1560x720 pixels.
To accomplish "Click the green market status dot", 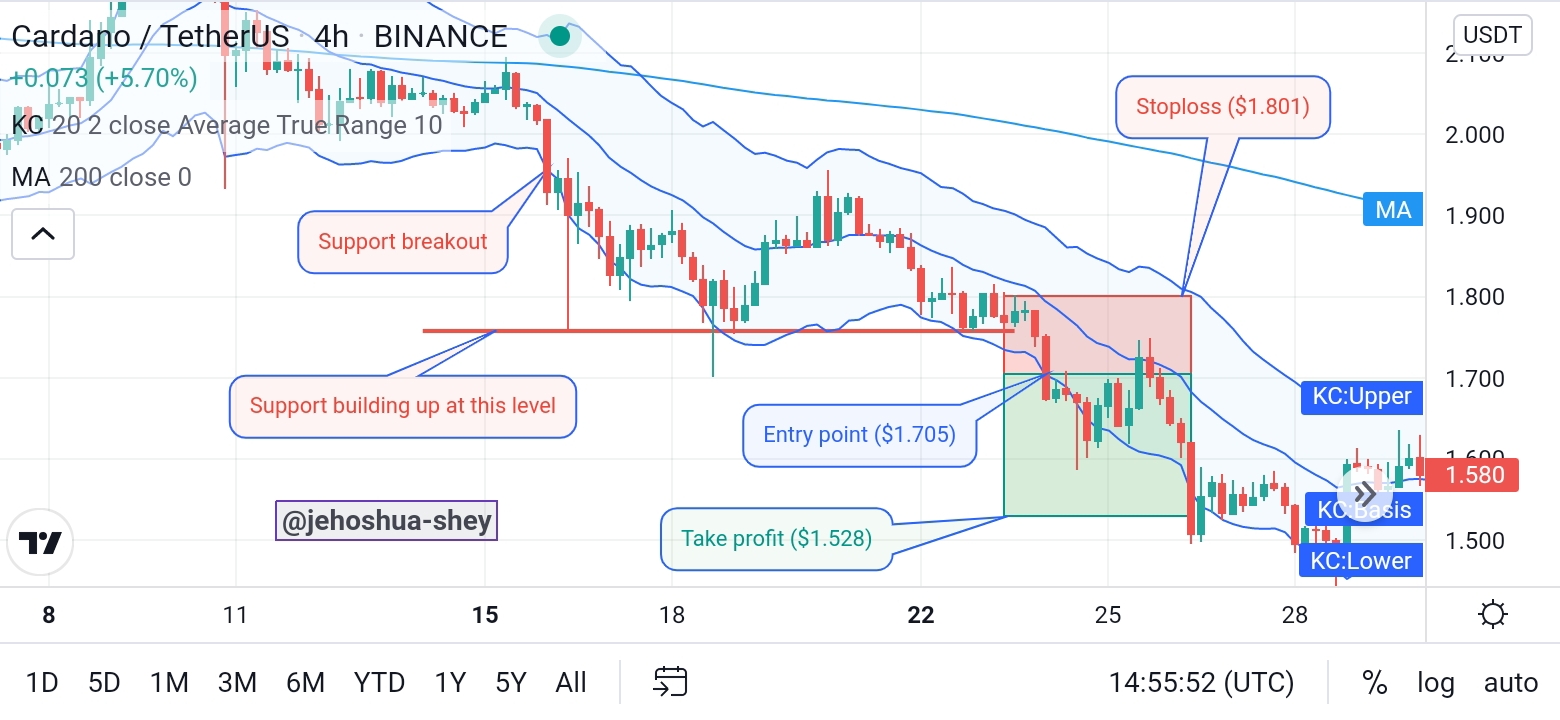I will coord(560,37).
